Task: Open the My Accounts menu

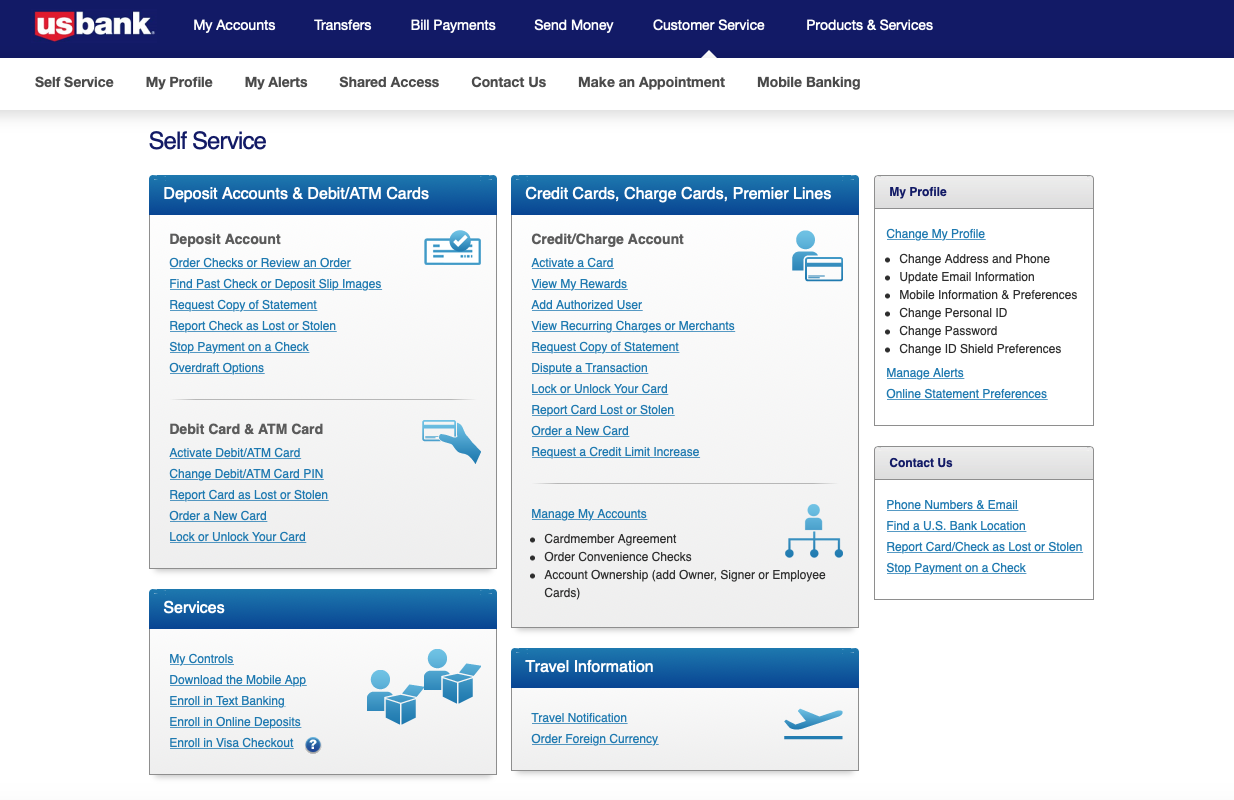Action: pyautogui.click(x=234, y=25)
